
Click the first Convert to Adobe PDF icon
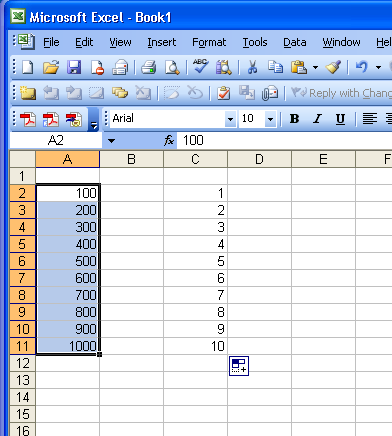(x=28, y=119)
